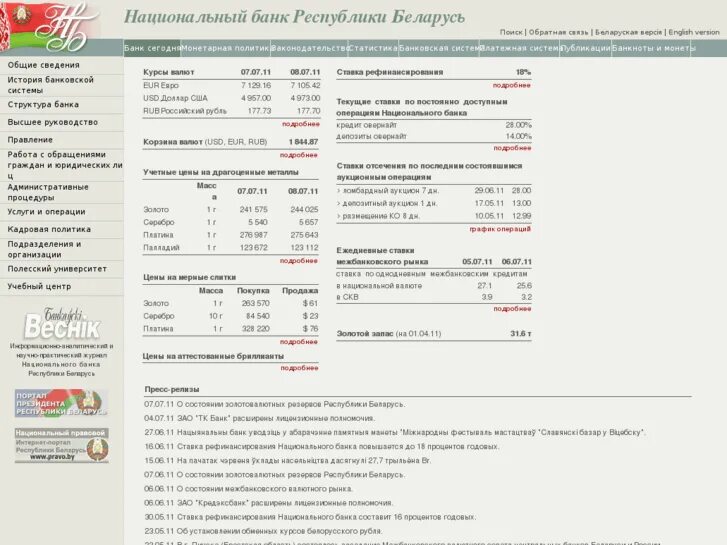Viewport: 727px width, 545px height.
Task: Open депозитный аукцион 1 дн. entry
Action: click(x=390, y=203)
